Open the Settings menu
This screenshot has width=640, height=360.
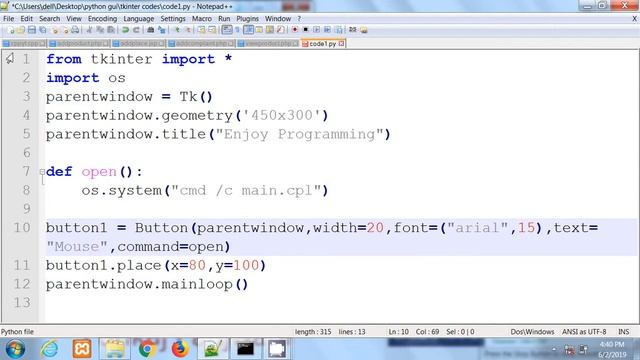[173, 19]
